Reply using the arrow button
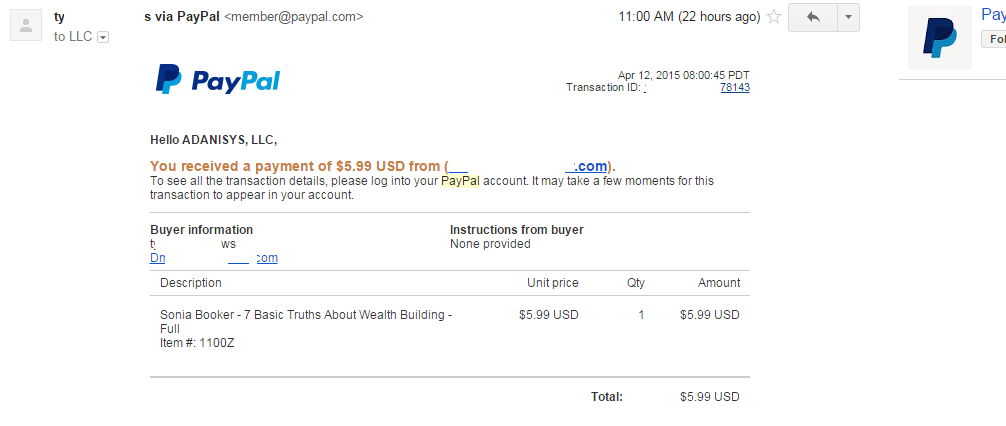1006x426 pixels. 813,17
